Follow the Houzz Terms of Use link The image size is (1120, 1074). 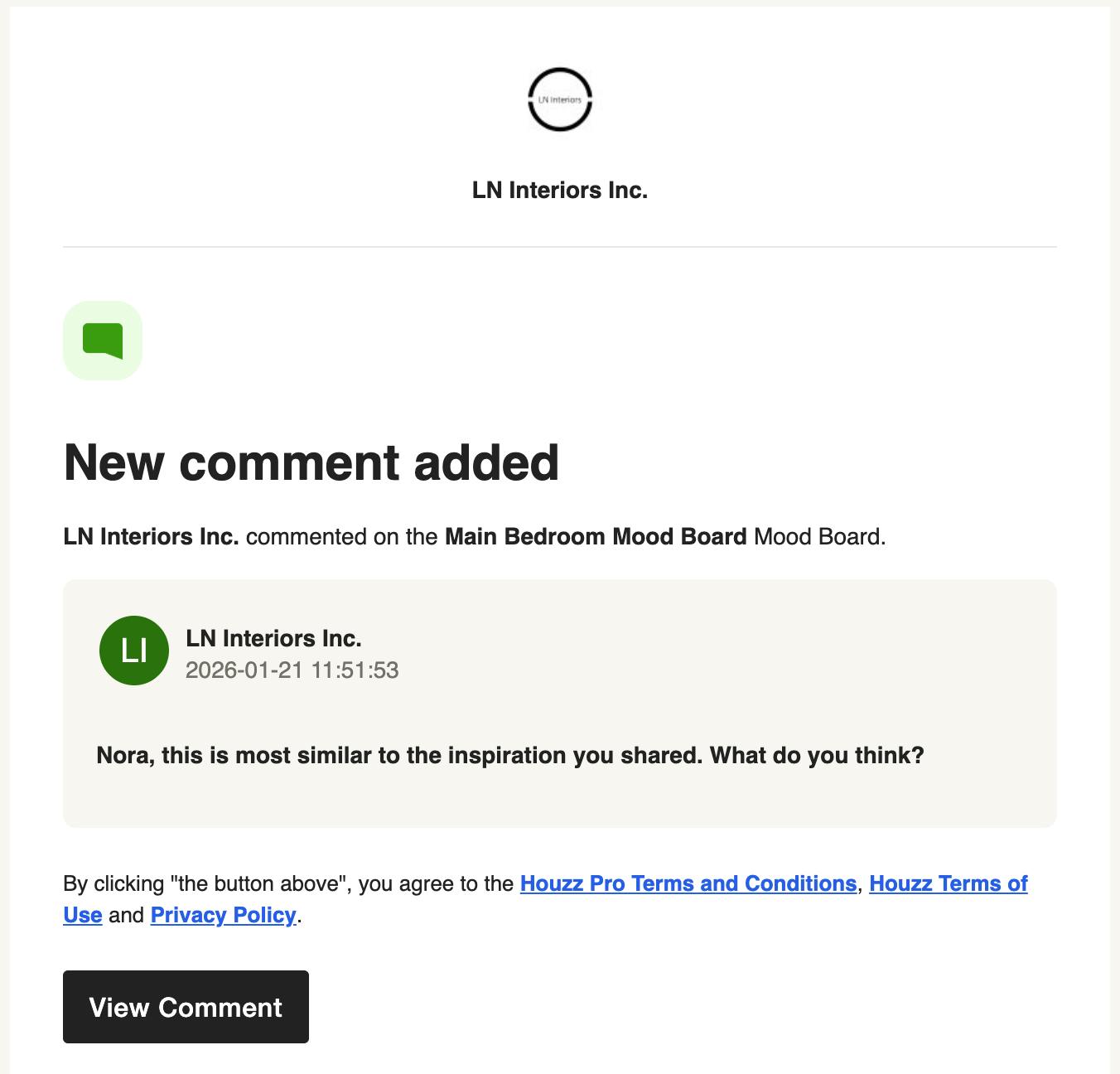(x=948, y=883)
